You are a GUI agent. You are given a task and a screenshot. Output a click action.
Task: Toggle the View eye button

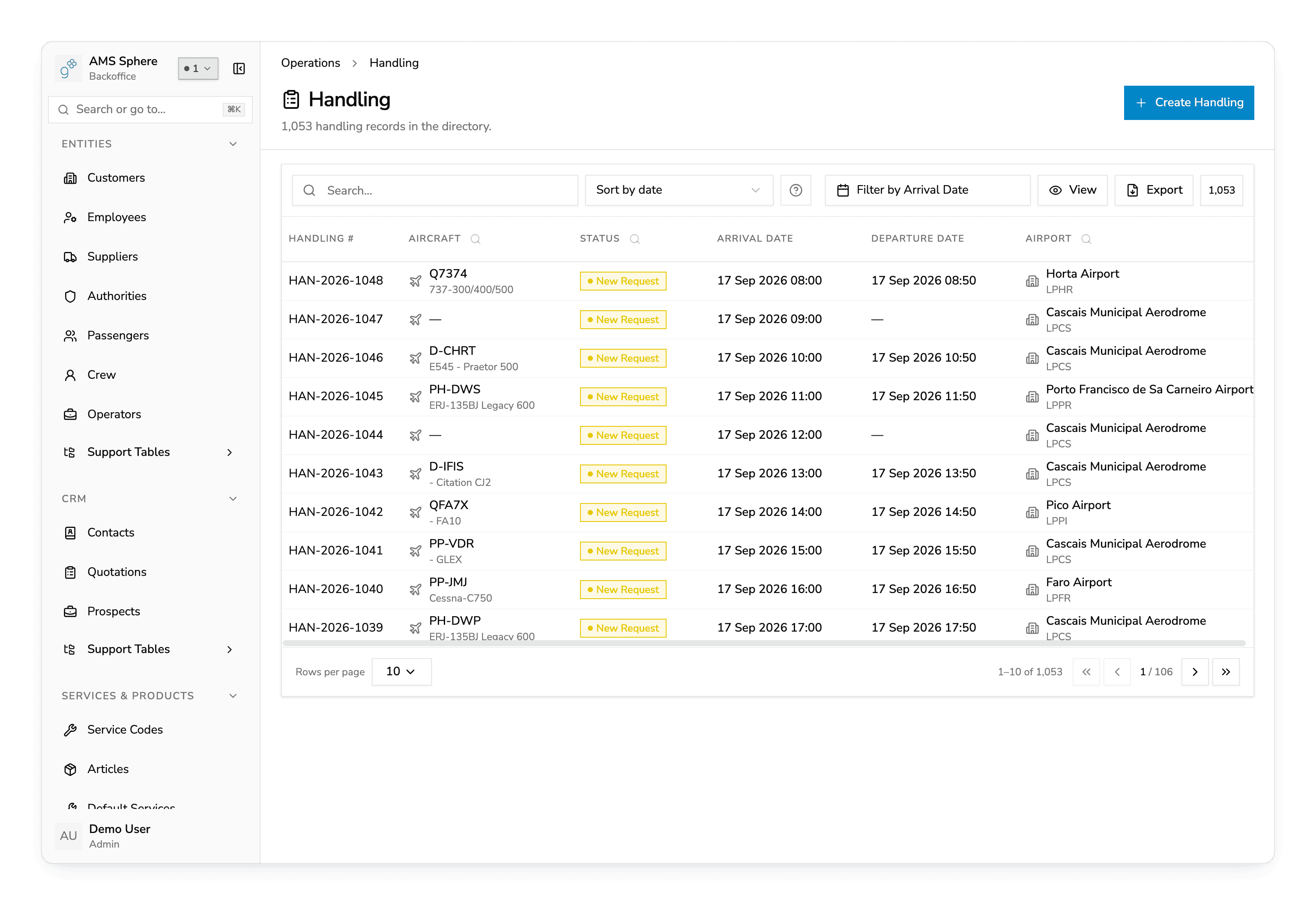[x=1072, y=190]
